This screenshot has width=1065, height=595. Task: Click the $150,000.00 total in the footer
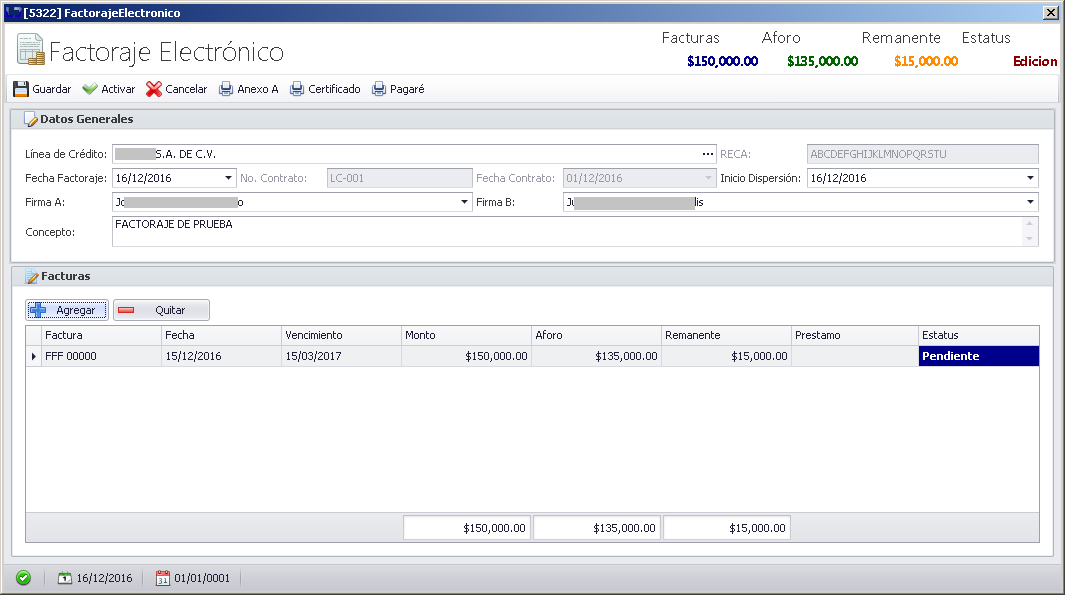(x=467, y=528)
